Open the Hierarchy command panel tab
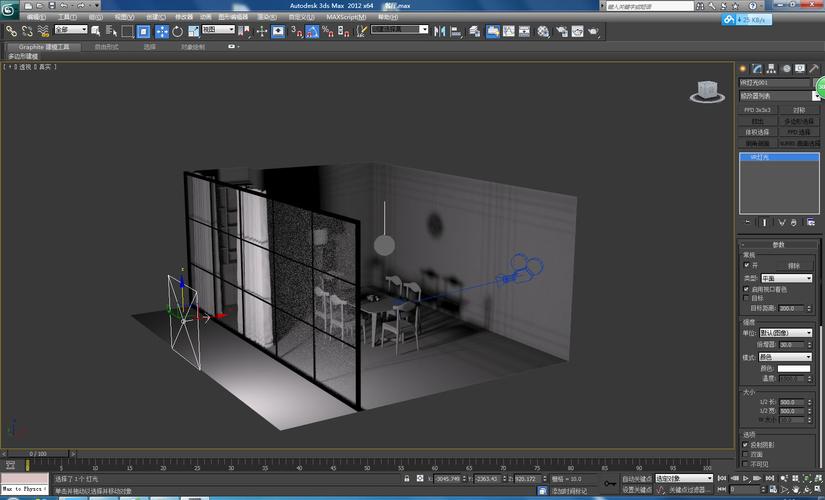This screenshot has height=500, width=825. tap(772, 68)
